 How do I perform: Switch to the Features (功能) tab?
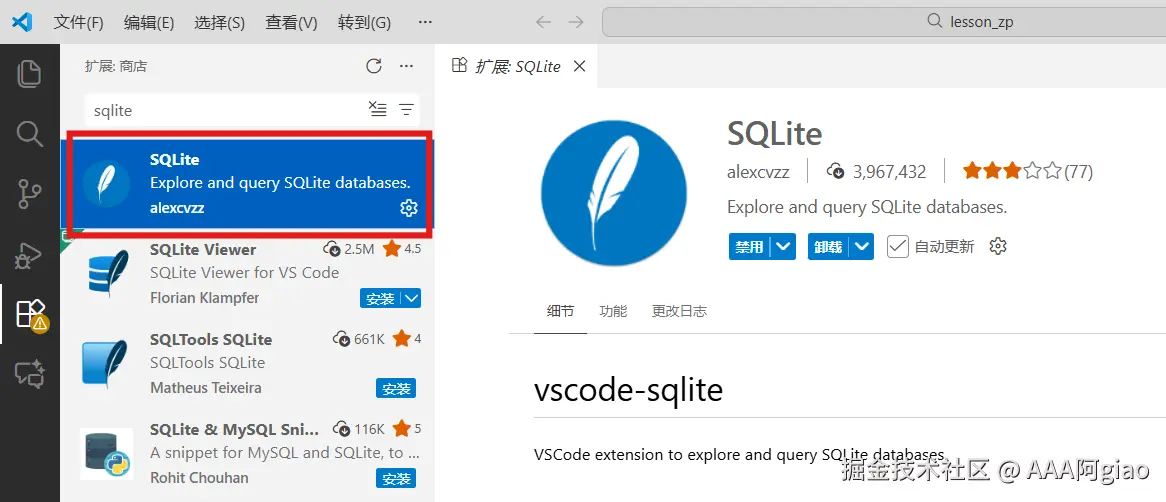(x=613, y=311)
